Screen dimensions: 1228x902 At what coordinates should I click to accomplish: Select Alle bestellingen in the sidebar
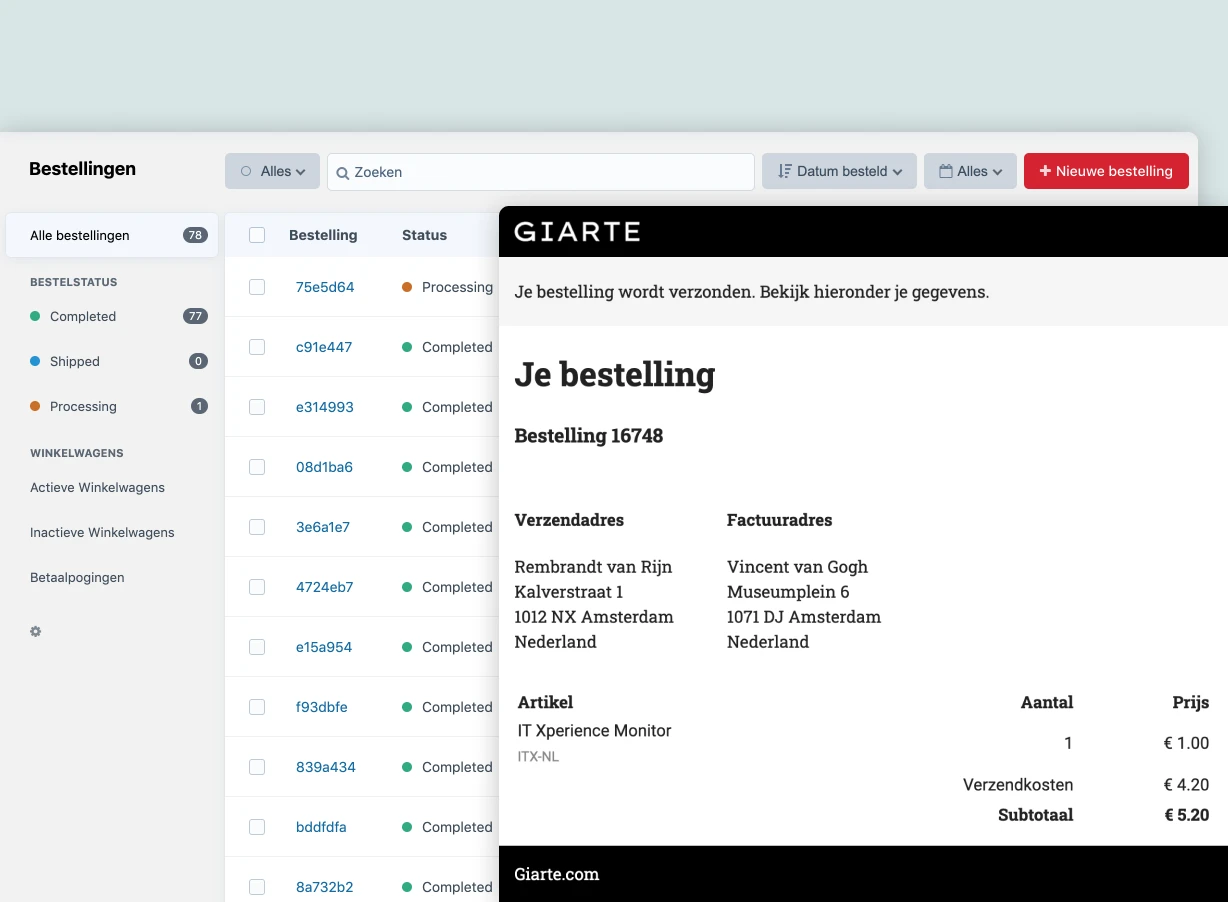[x=112, y=235]
